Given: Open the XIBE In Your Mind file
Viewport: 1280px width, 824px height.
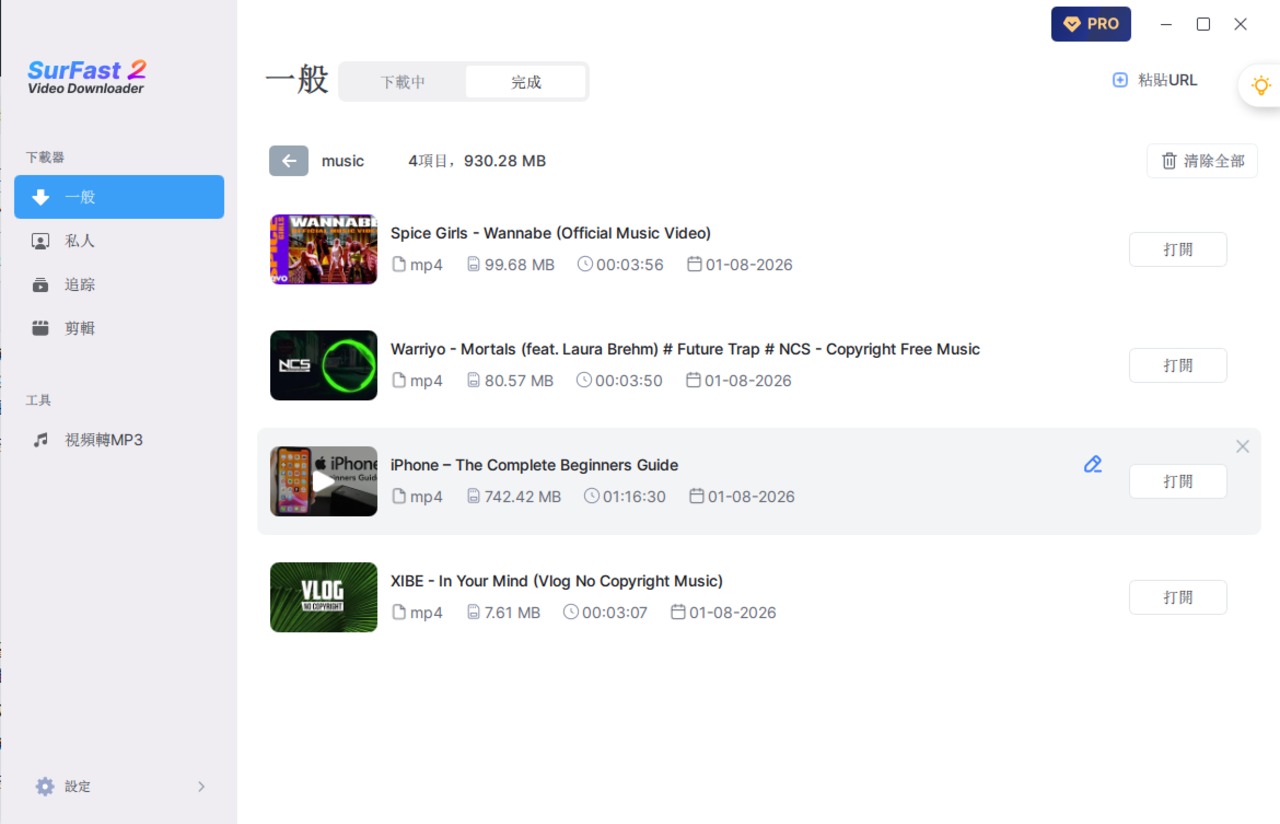Looking at the screenshot, I should 1177,598.
